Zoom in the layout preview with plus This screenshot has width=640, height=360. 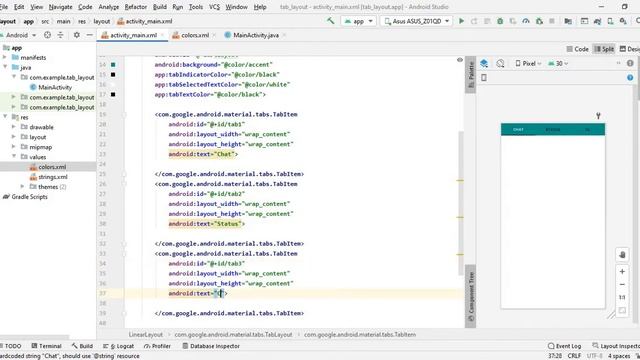pos(622,271)
